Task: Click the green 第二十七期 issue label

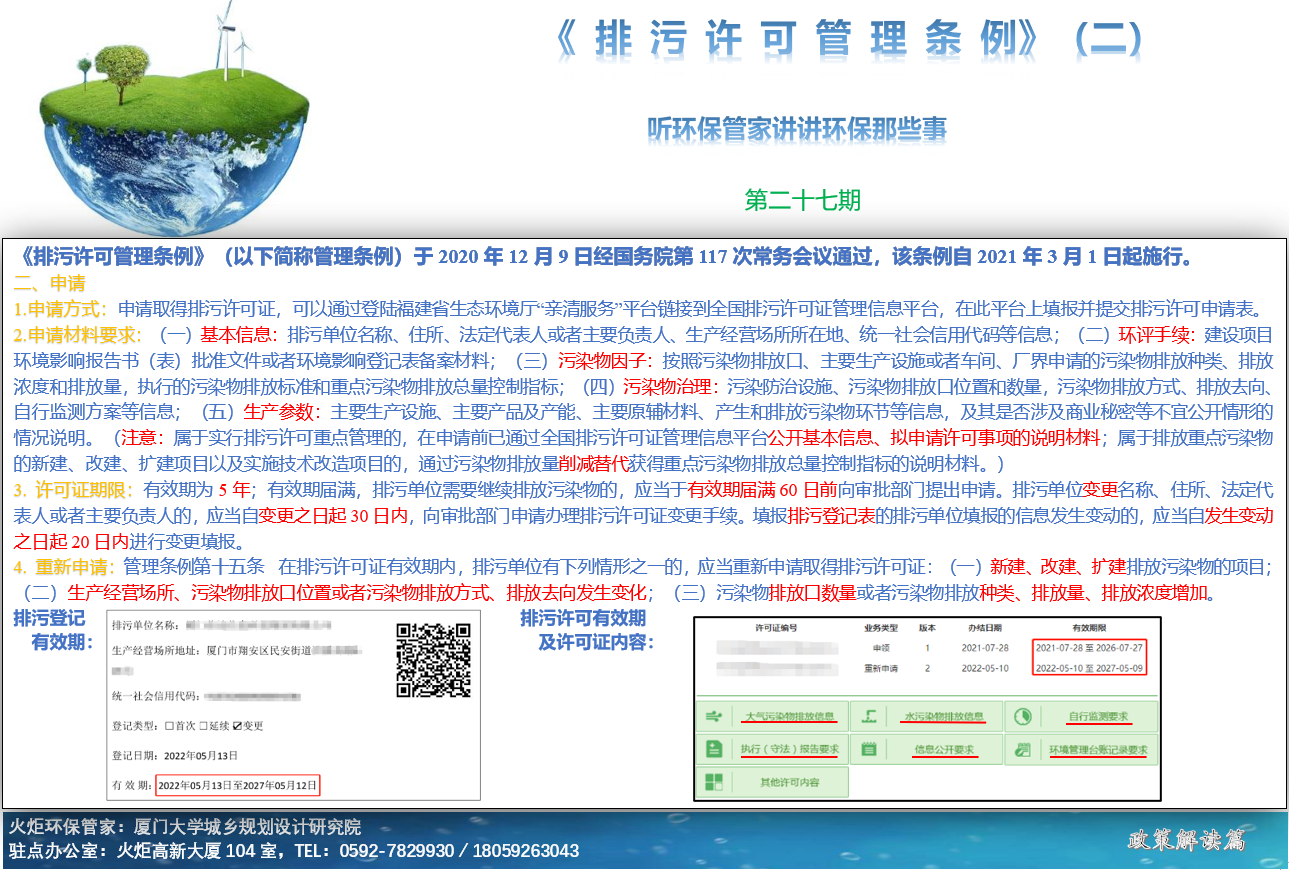Action: 803,200
